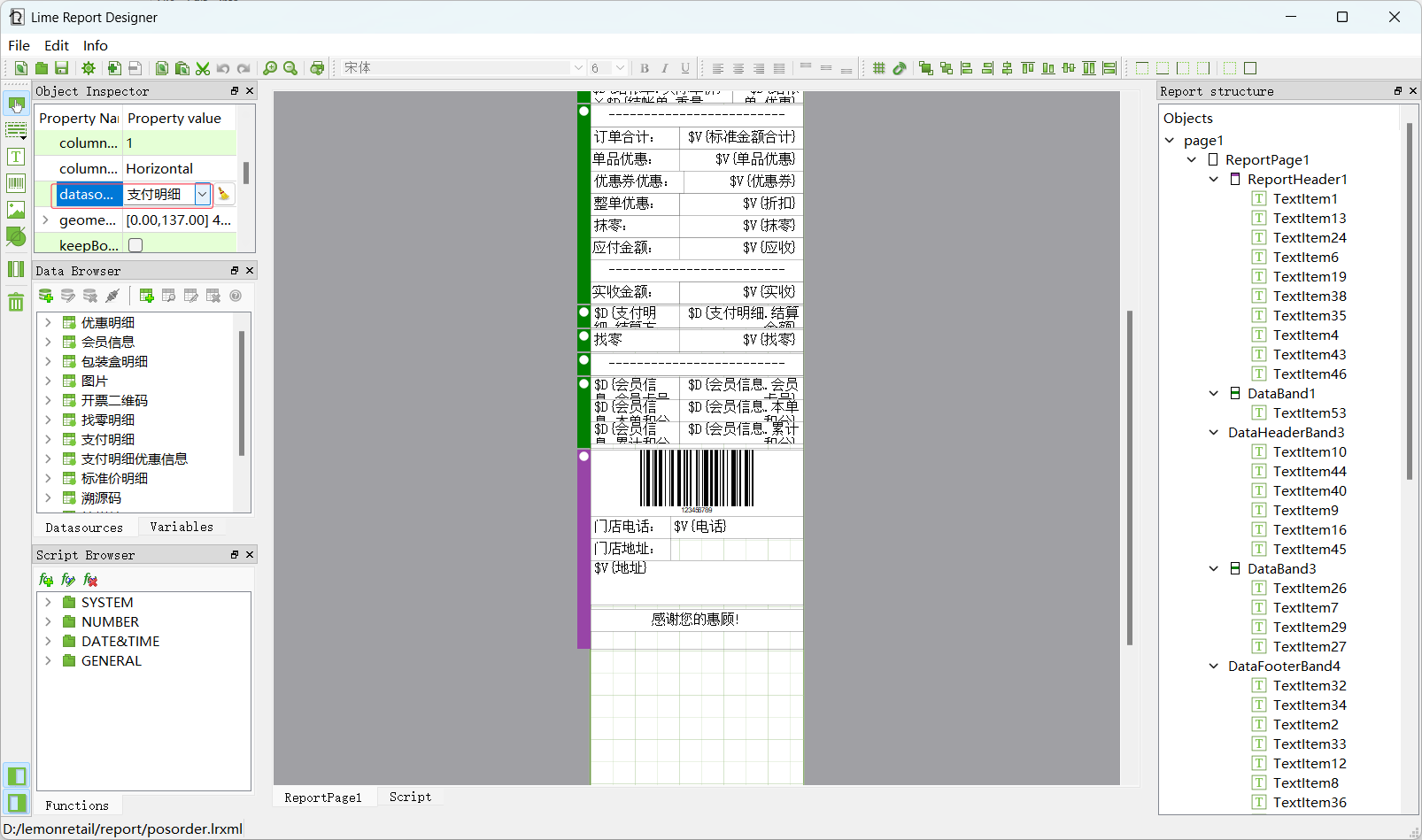This screenshot has height=840, width=1422.
Task: Open font family dropdown 宋体
Action: 578,68
